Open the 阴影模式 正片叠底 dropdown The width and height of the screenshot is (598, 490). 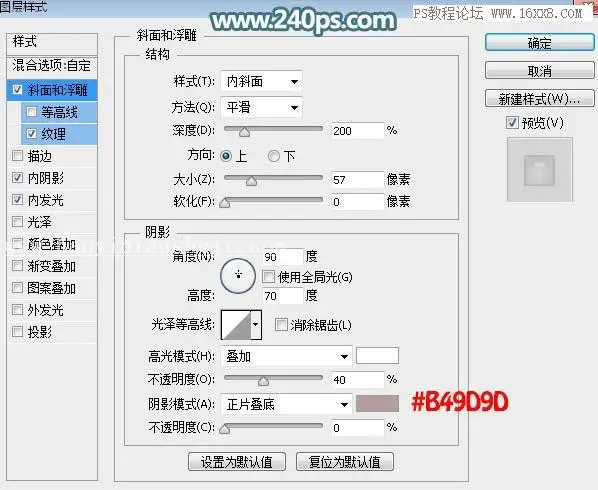[286, 404]
